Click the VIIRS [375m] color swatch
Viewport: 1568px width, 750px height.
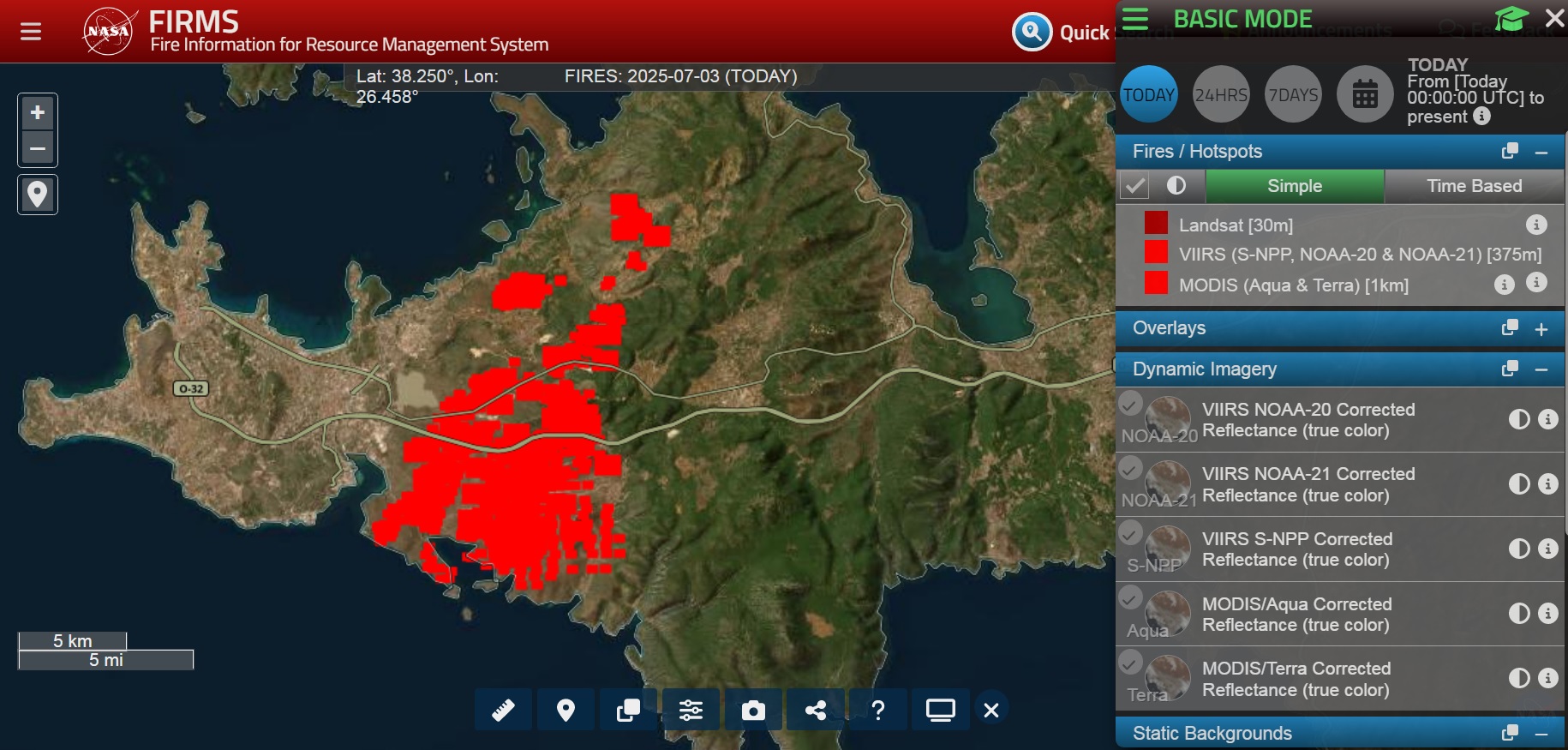click(x=1156, y=252)
